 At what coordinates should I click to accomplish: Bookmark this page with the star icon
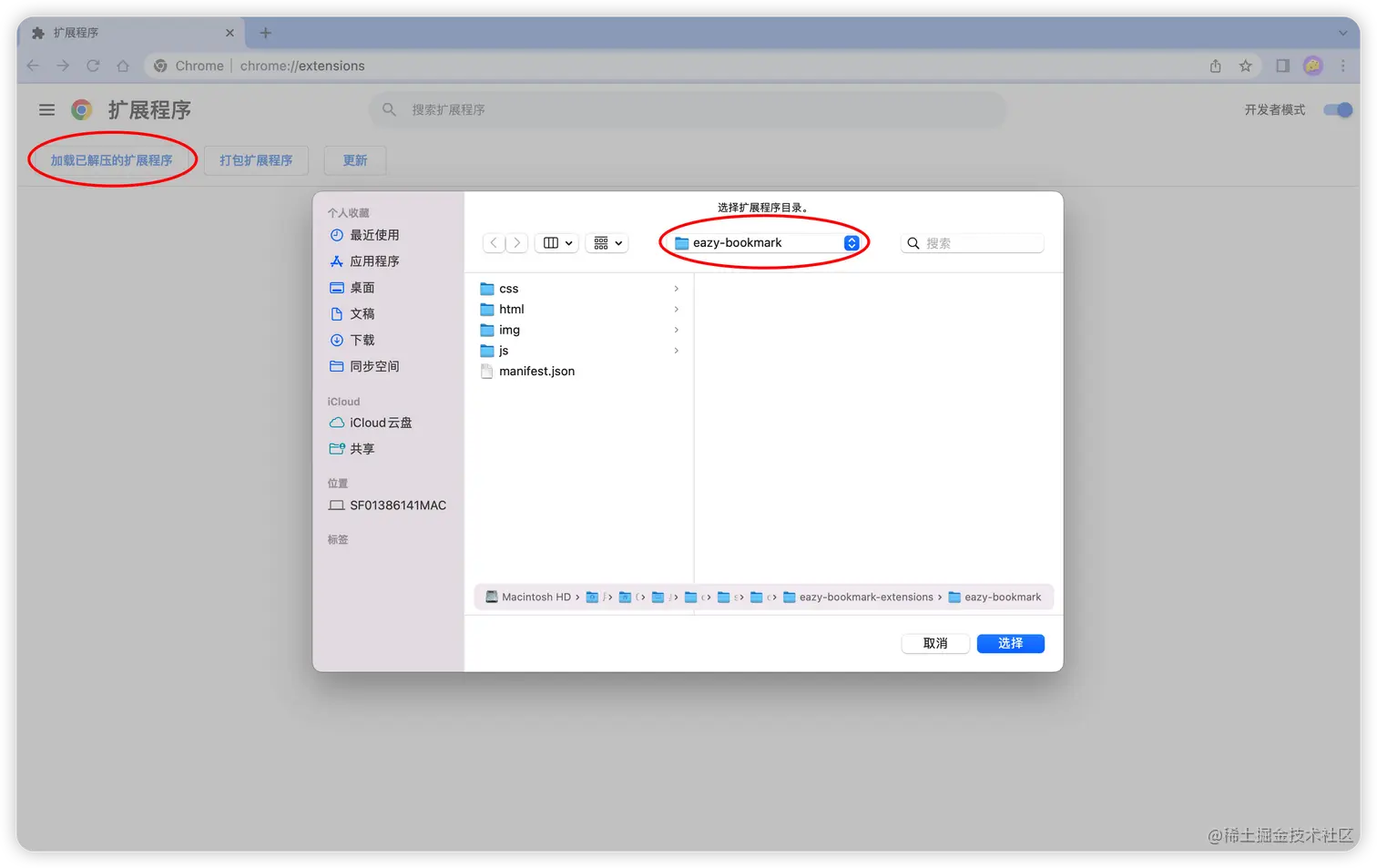point(1245,66)
